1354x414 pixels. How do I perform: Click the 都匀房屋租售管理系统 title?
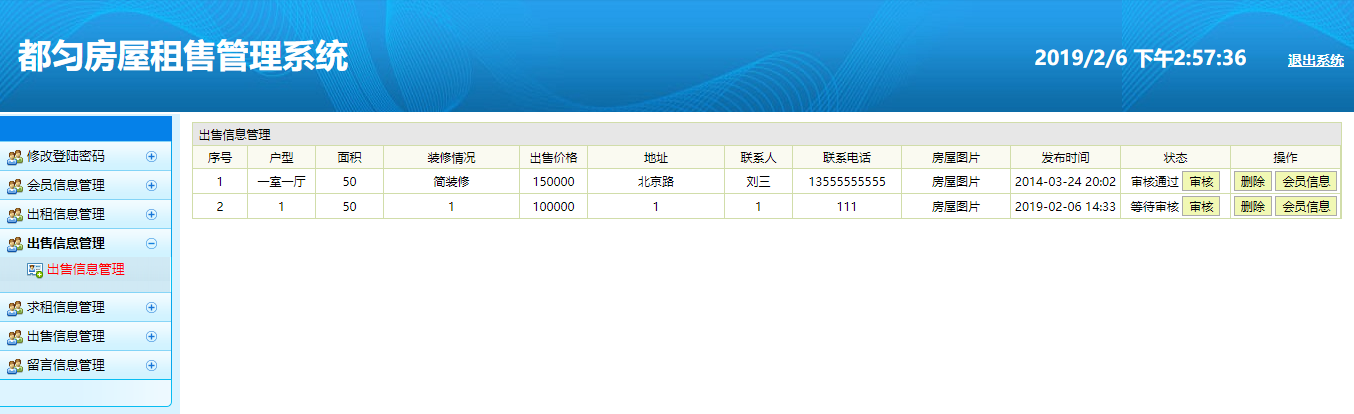click(x=183, y=57)
